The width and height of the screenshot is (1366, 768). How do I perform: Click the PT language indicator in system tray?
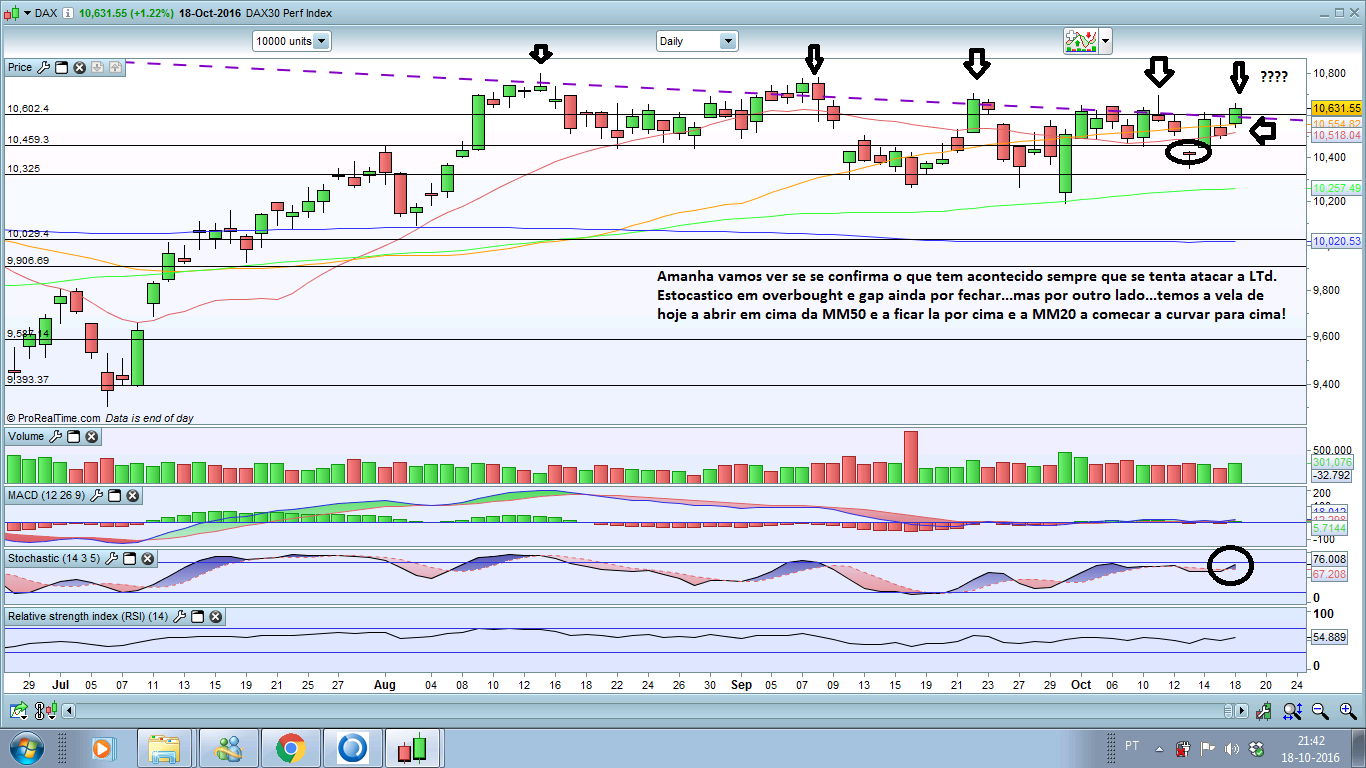click(x=1132, y=746)
